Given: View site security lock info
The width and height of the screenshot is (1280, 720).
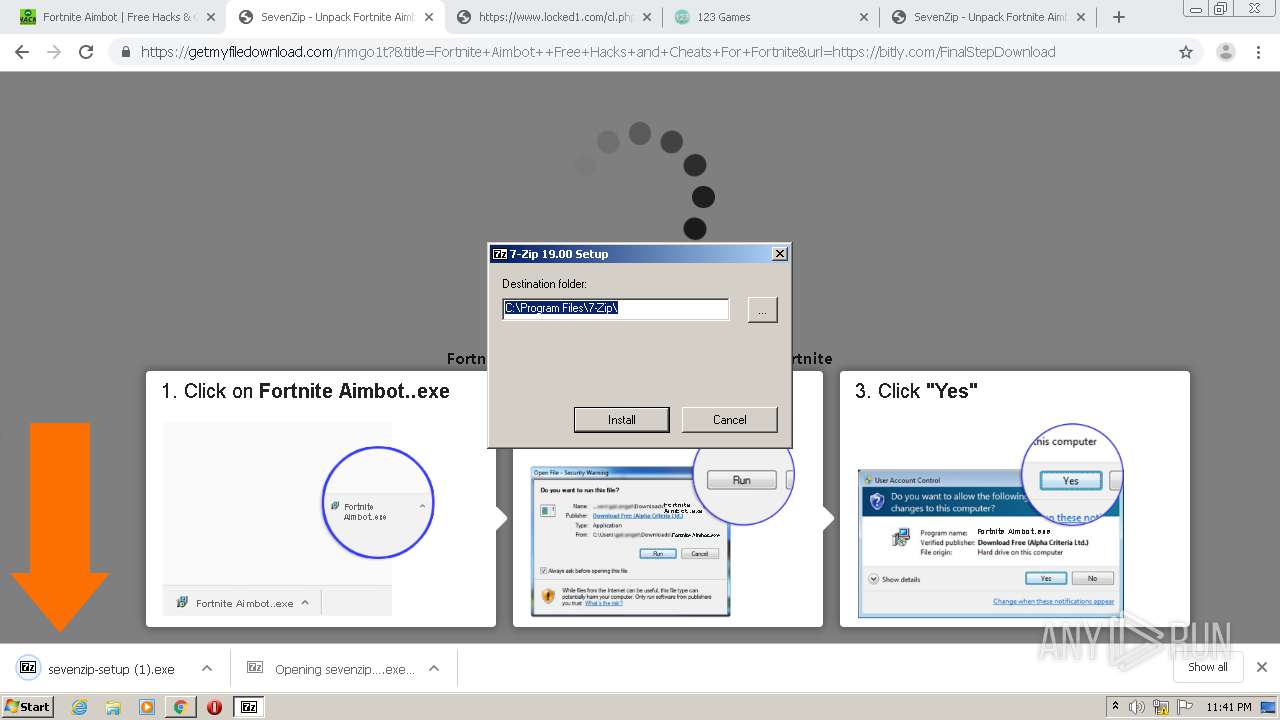Looking at the screenshot, I should tap(125, 52).
